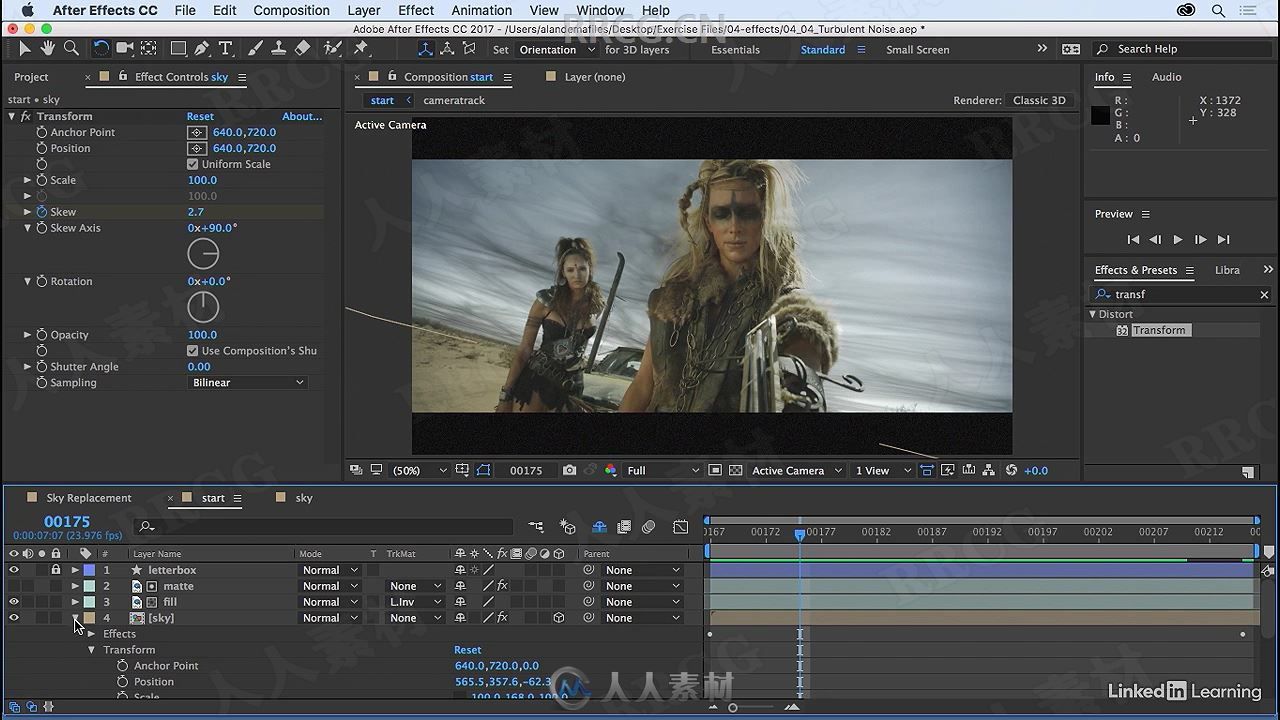Expand the Scale property in Effect Controls
The width and height of the screenshot is (1280, 720).
(x=28, y=180)
